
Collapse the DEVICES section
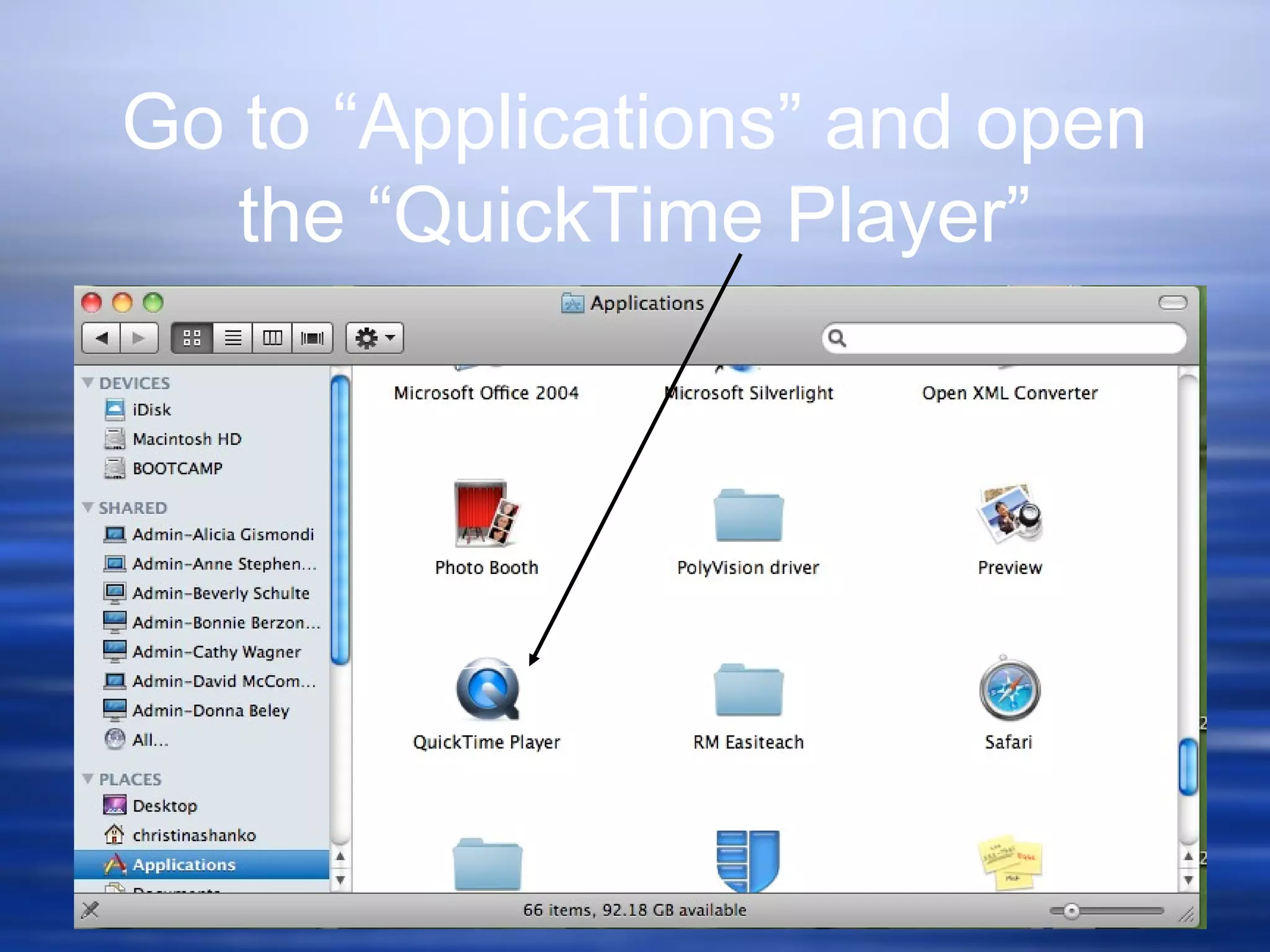click(x=88, y=382)
